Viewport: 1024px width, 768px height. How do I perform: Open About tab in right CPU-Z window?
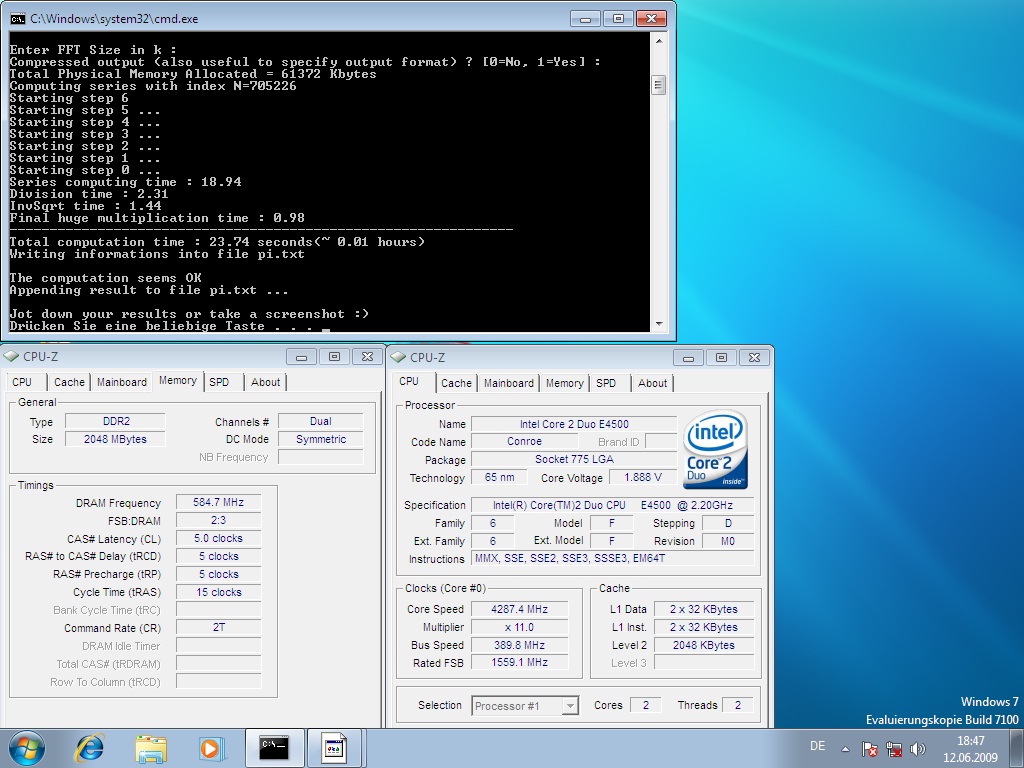click(652, 383)
